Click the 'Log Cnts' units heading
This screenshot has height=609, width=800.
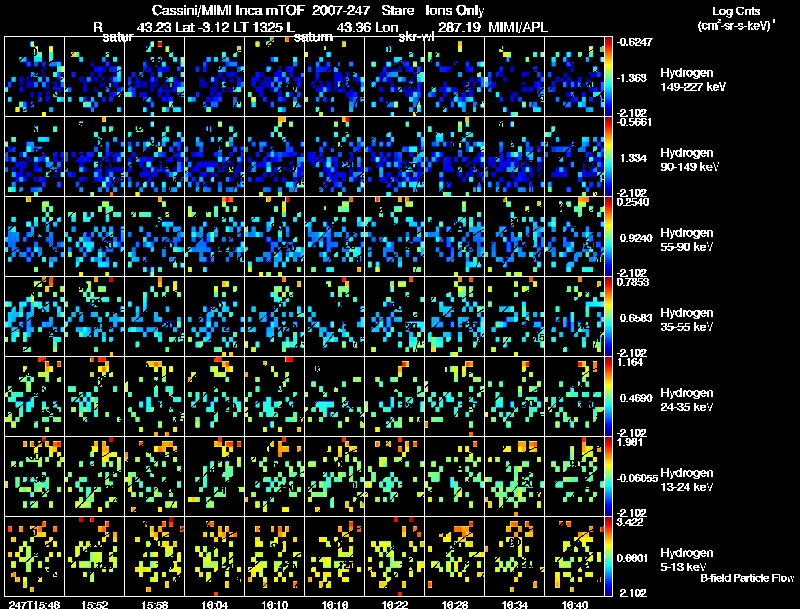click(x=736, y=11)
